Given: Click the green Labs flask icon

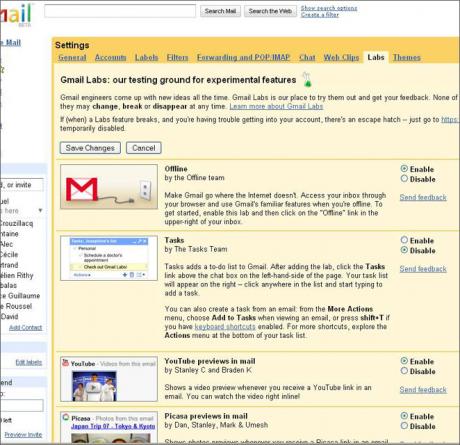Looking at the screenshot, I should click(x=307, y=80).
